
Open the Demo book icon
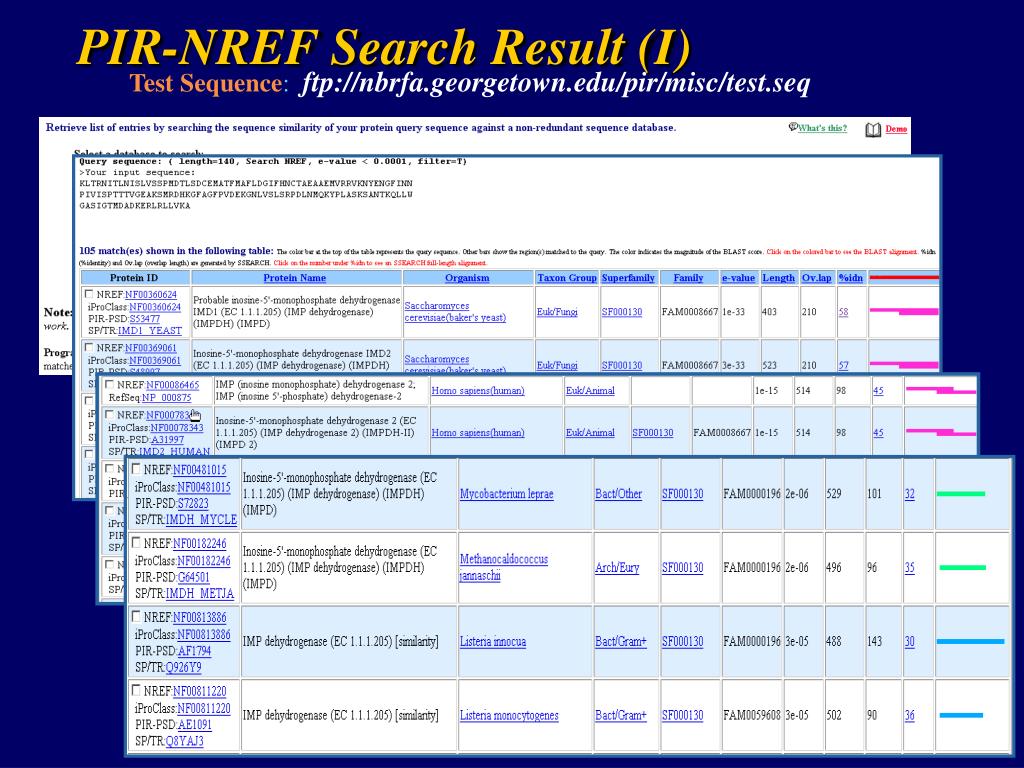click(872, 130)
